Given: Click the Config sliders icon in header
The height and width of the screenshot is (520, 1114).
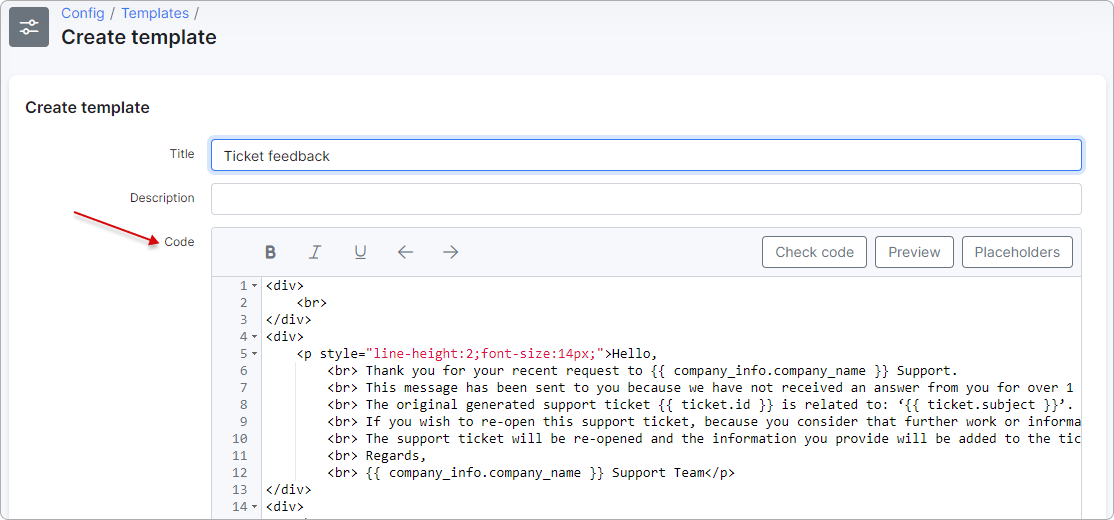Looking at the screenshot, I should tap(29, 27).
